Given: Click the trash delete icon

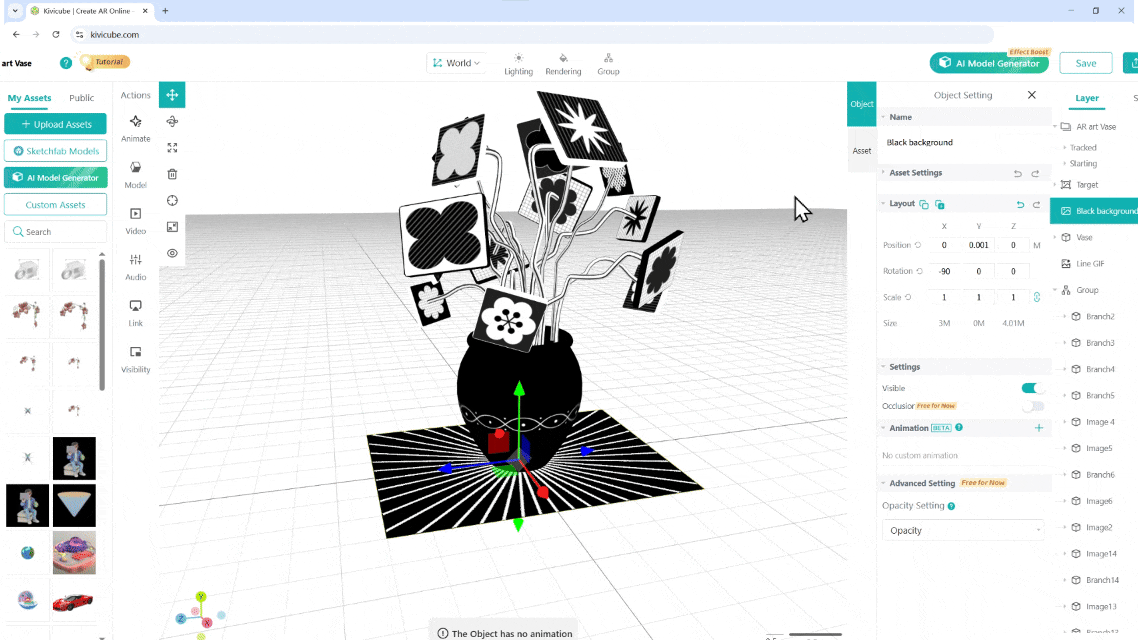Looking at the screenshot, I should [x=172, y=174].
